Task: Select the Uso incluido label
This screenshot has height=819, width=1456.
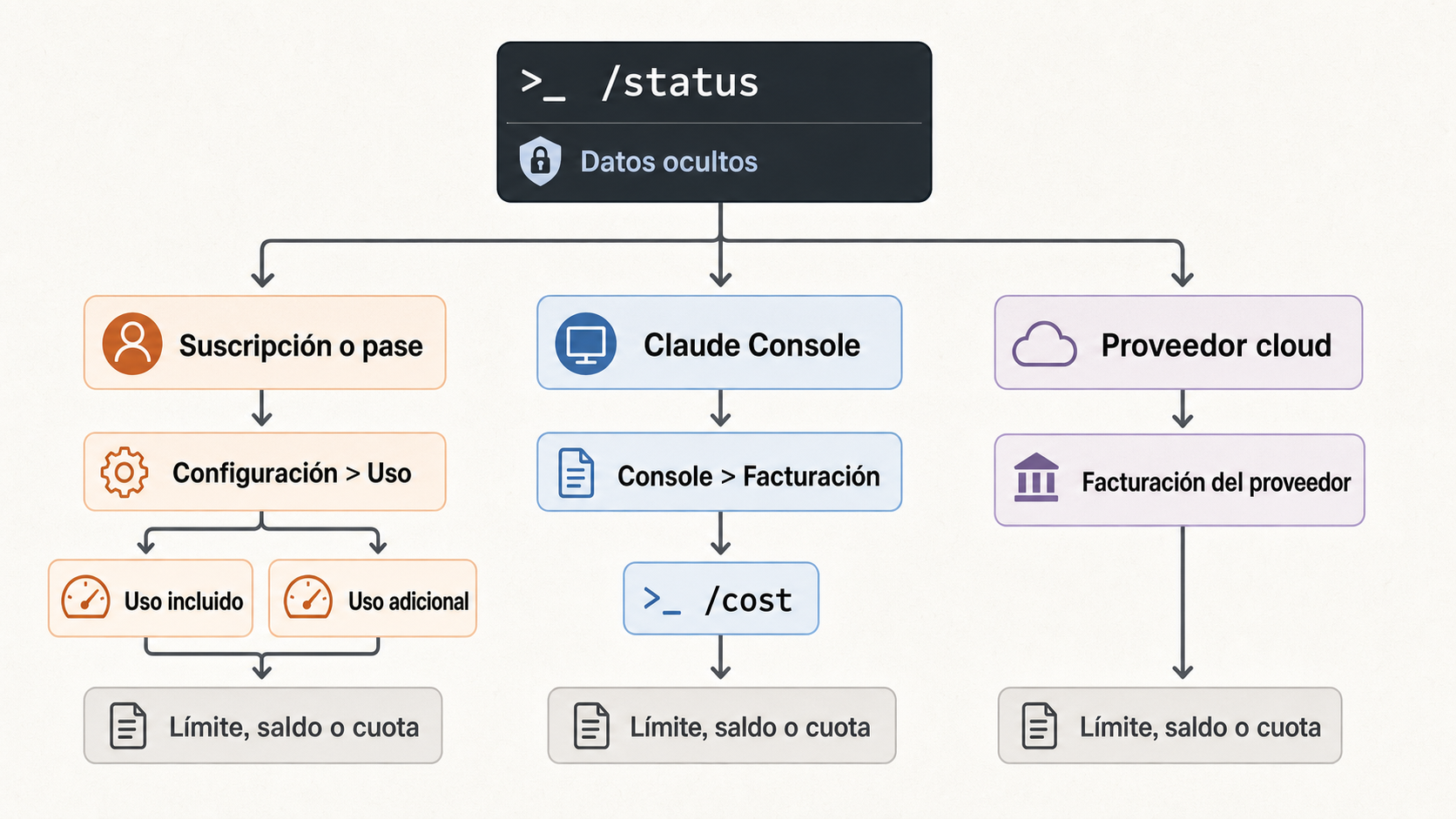Action: [x=184, y=601]
